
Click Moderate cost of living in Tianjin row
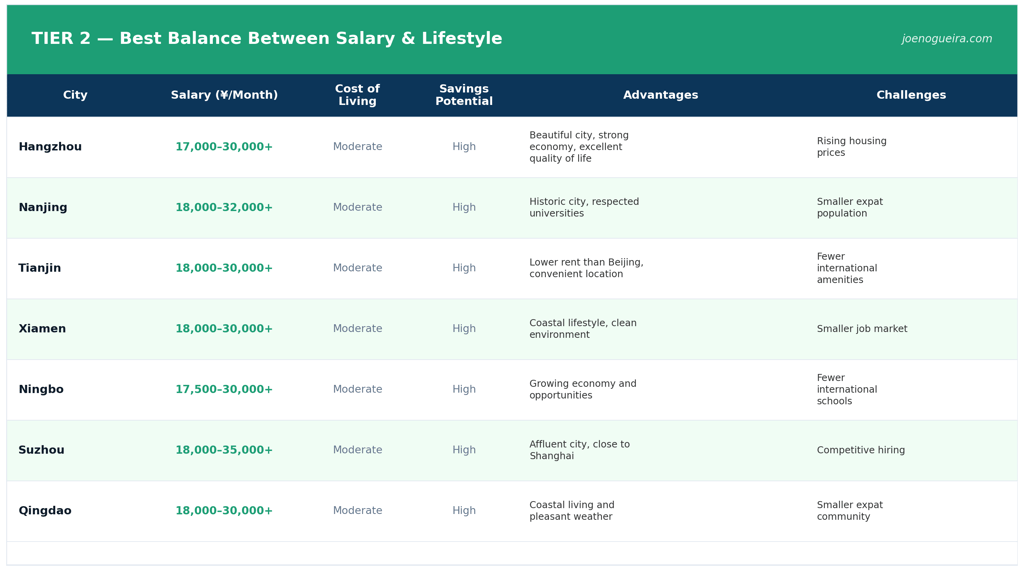point(357,268)
